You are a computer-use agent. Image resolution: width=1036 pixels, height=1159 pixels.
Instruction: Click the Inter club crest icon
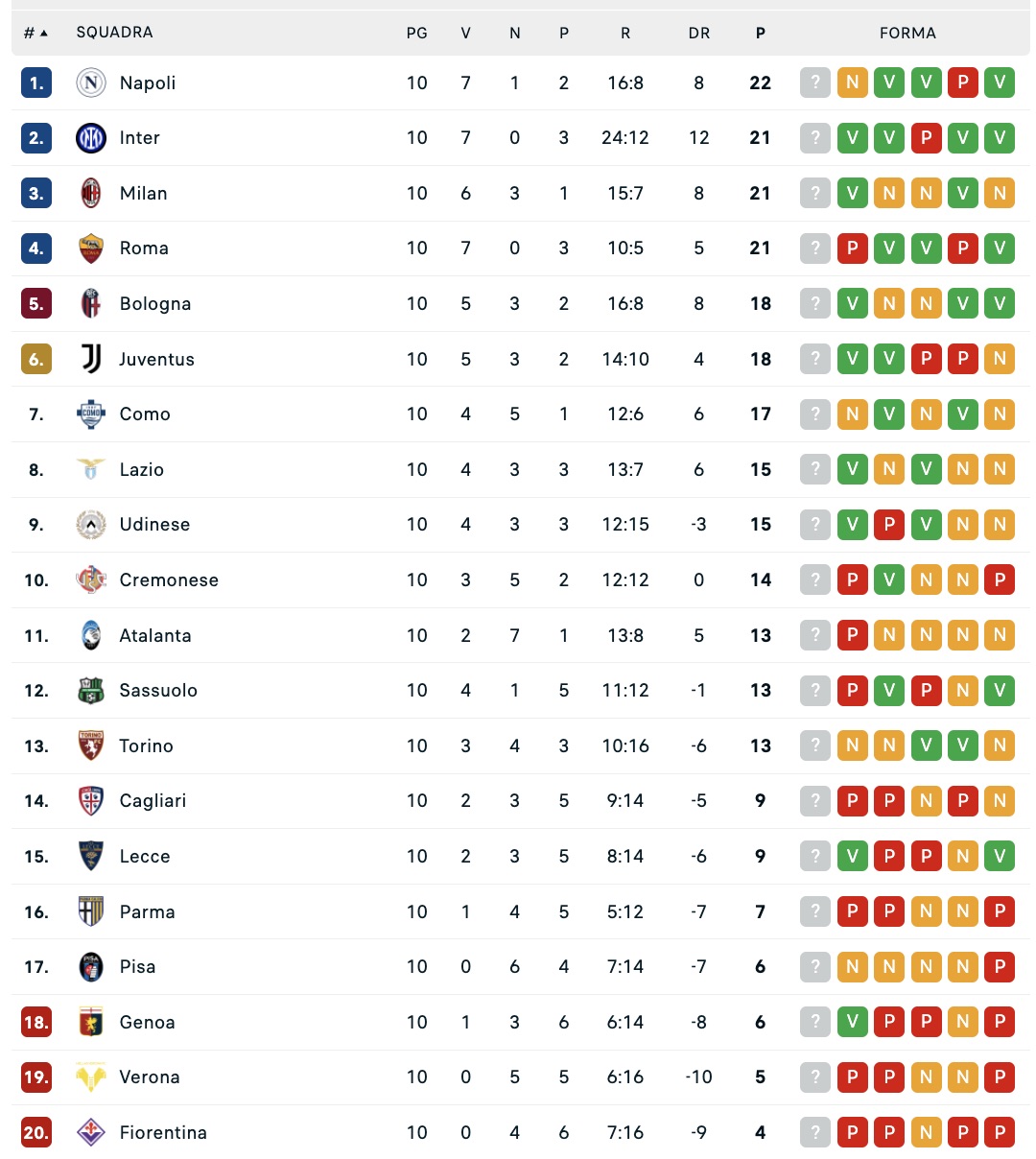(x=91, y=138)
